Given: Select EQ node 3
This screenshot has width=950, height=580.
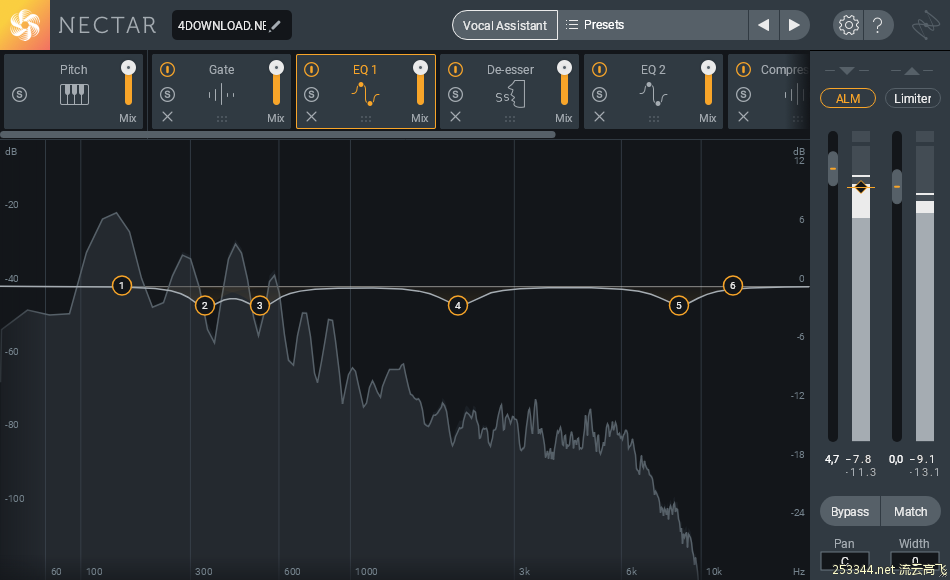Looking at the screenshot, I should point(260,305).
